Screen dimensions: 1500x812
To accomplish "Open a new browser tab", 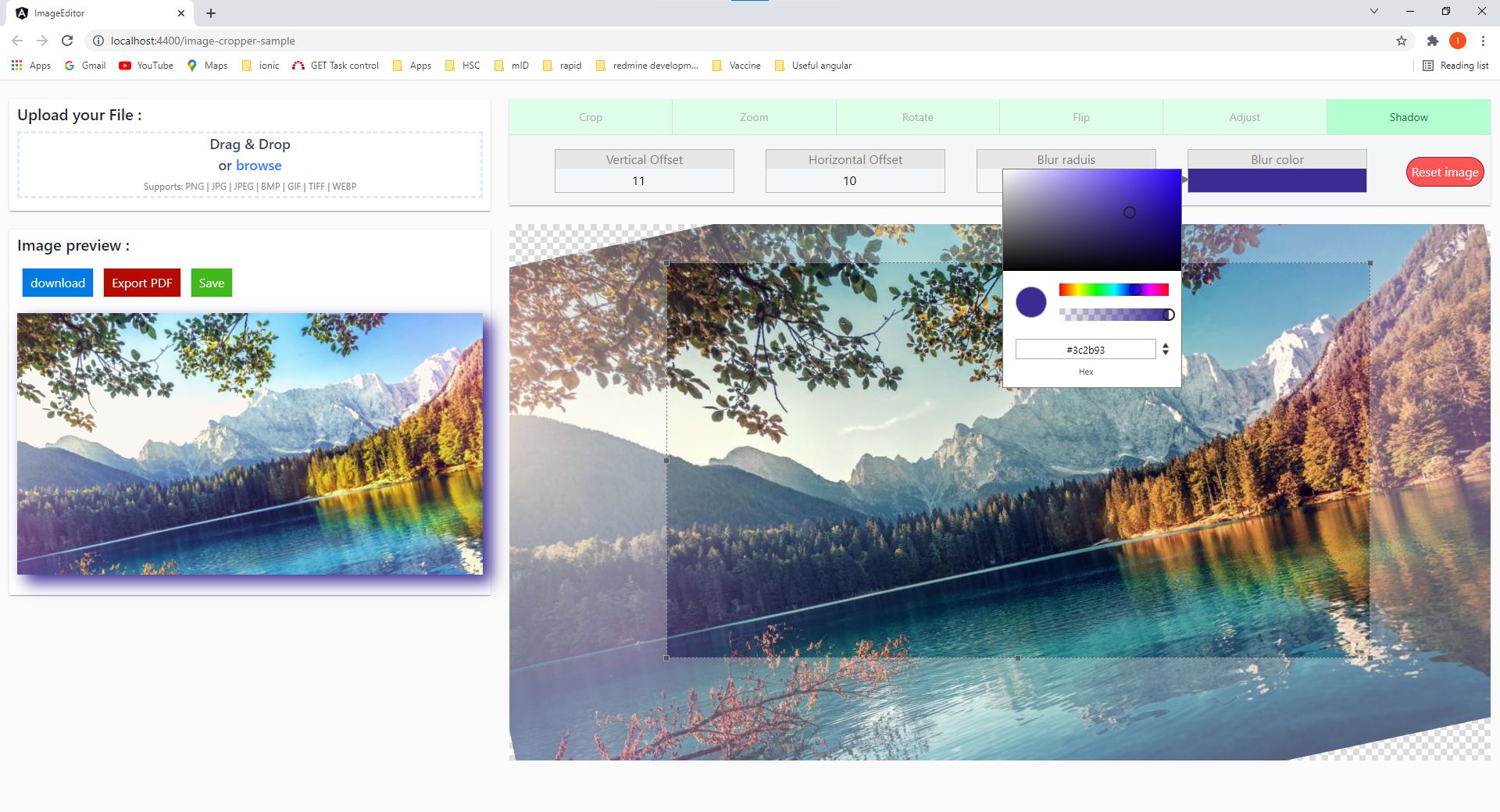I will tap(211, 13).
